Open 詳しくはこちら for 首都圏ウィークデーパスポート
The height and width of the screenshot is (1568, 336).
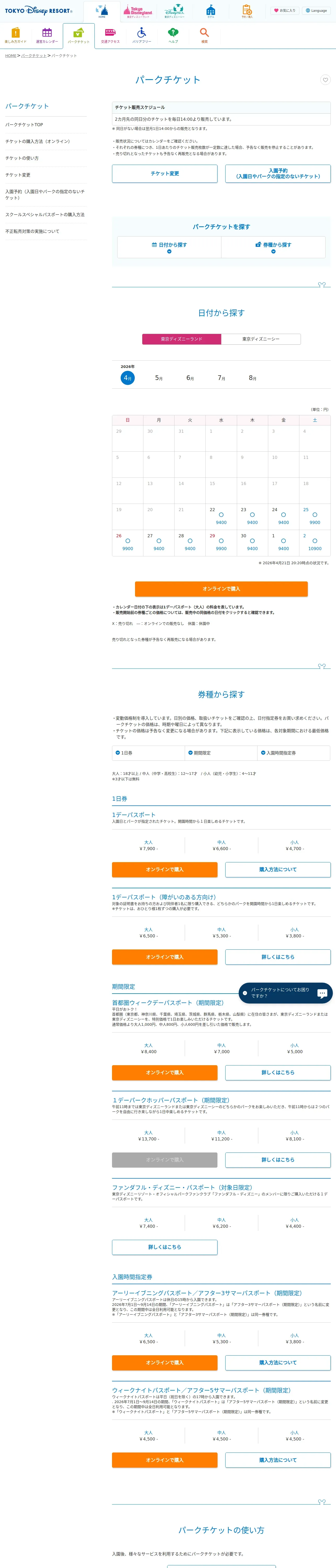278,1073
